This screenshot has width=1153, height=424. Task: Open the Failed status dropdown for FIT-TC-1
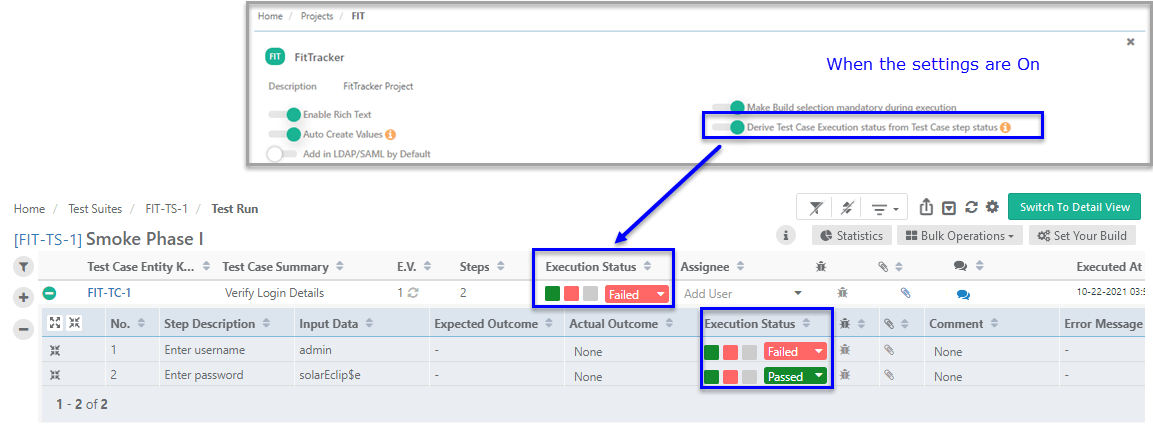[637, 294]
